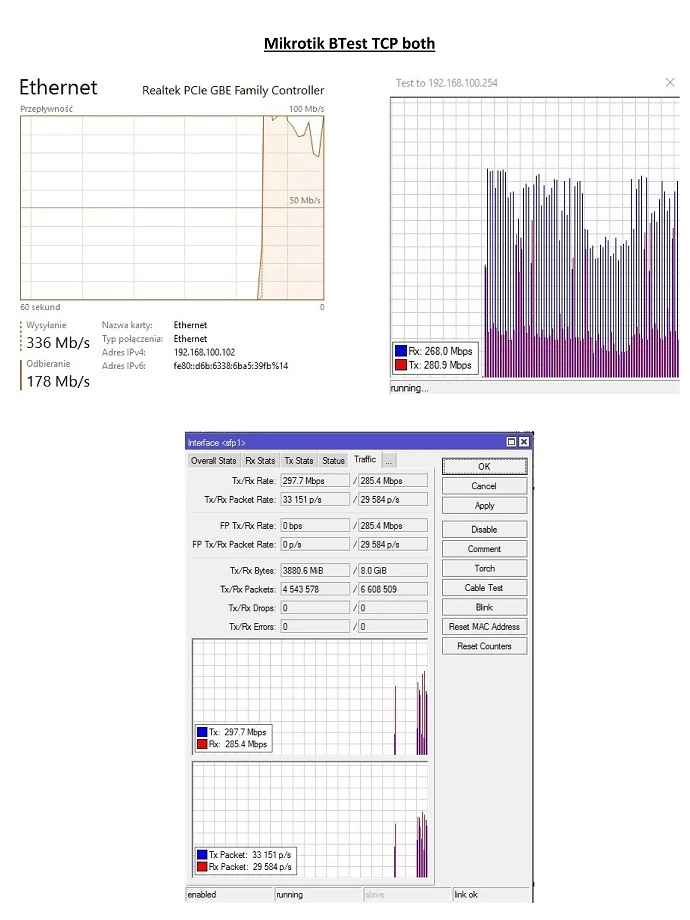Click red Tx legend in bandwidth test

point(401,365)
